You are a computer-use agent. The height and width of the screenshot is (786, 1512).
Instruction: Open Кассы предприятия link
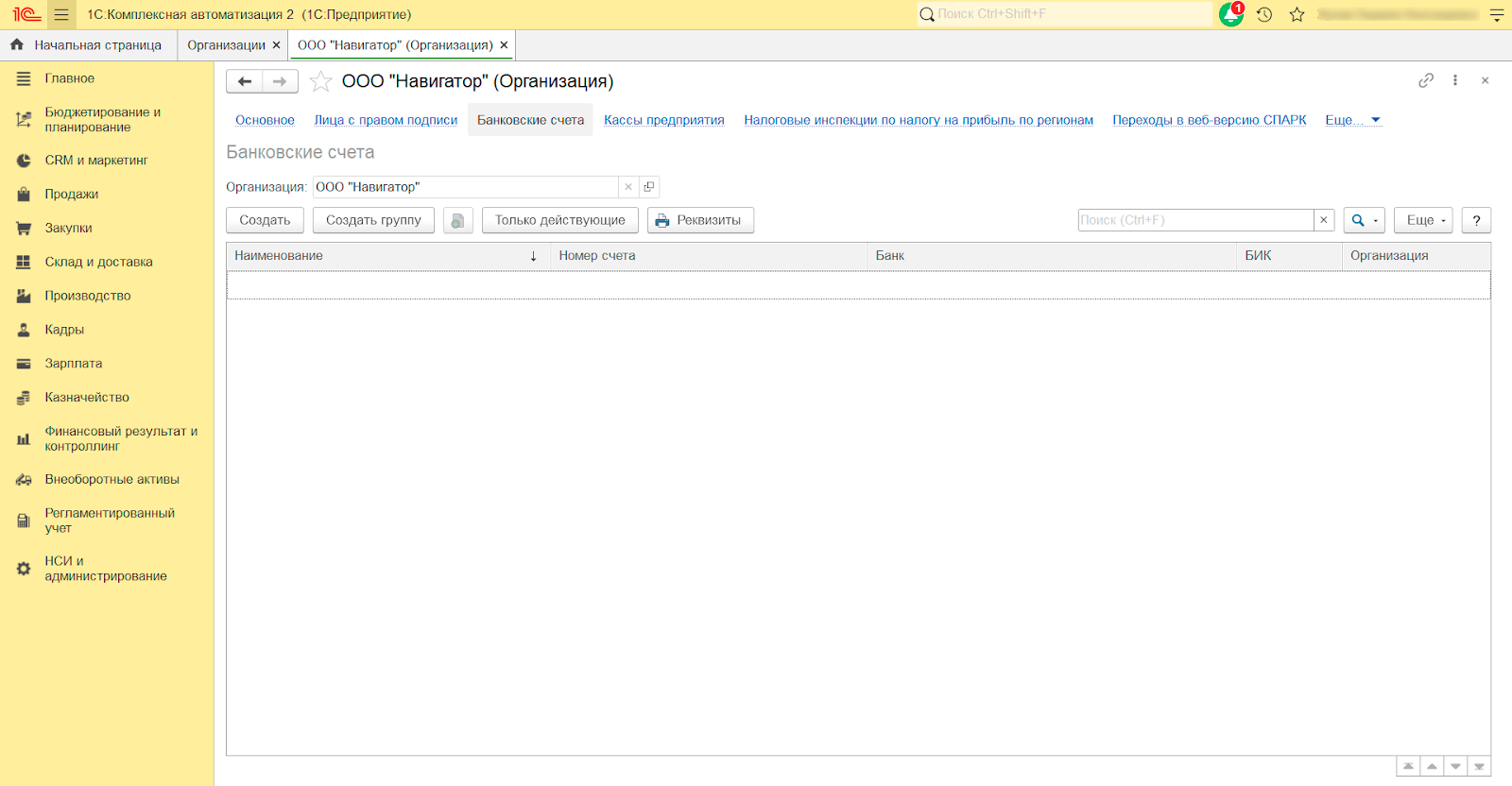tap(663, 120)
